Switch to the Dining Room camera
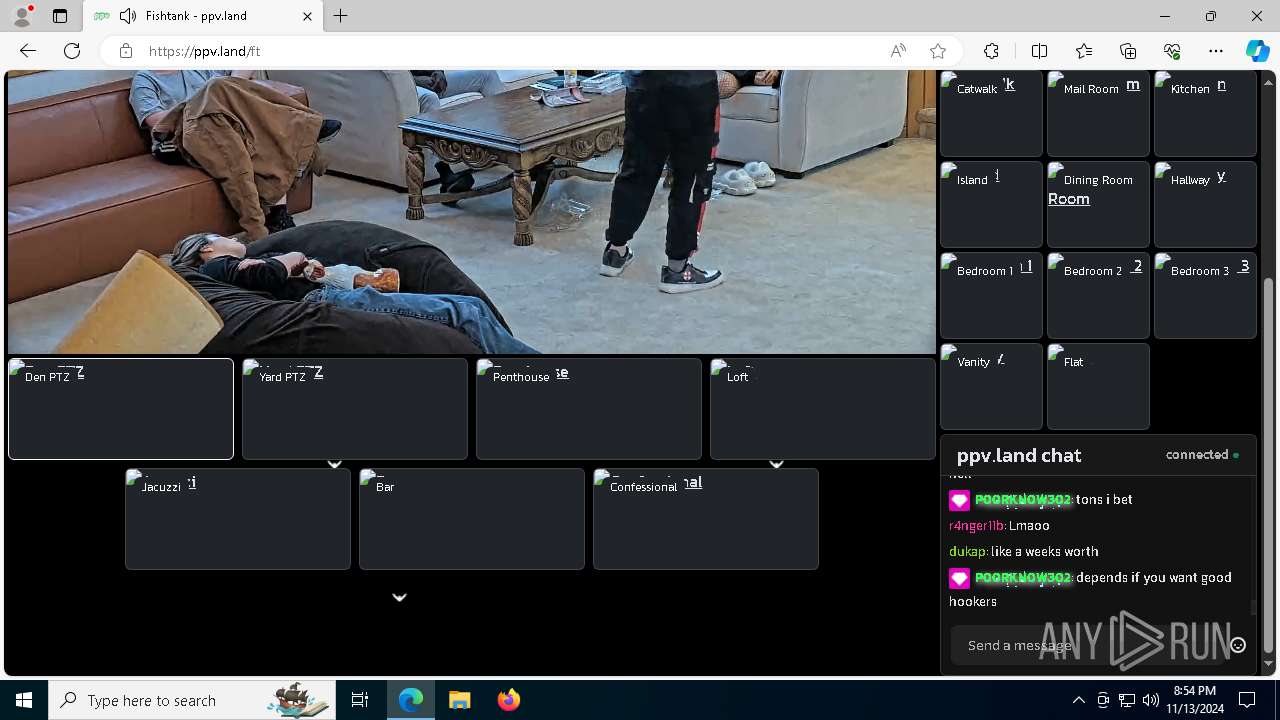The width and height of the screenshot is (1280, 720). (x=1098, y=204)
